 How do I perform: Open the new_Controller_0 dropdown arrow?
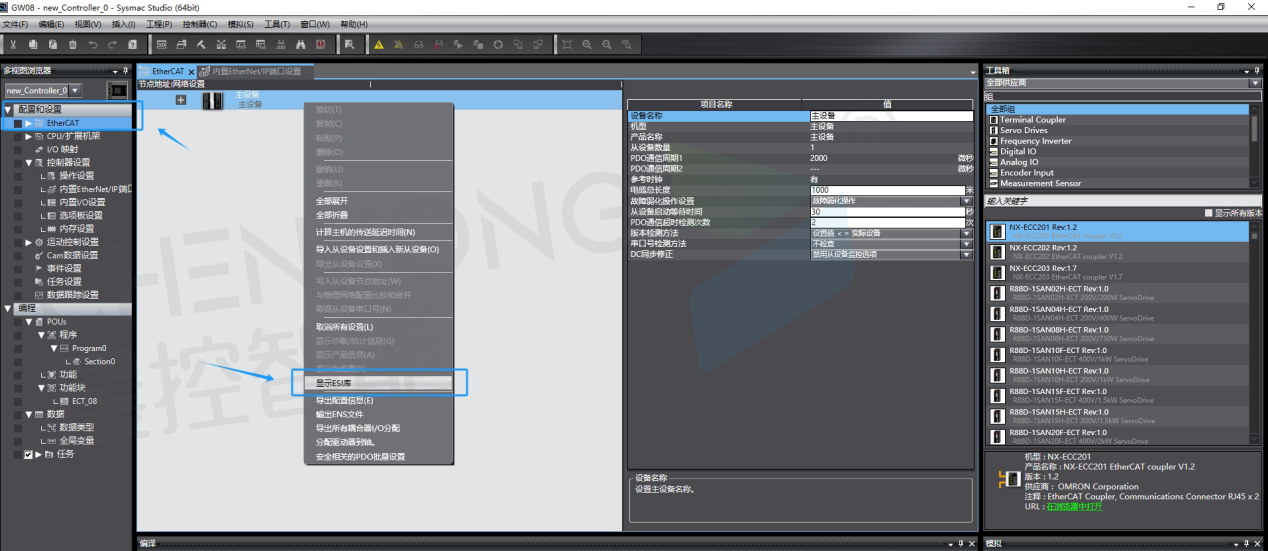click(x=75, y=90)
